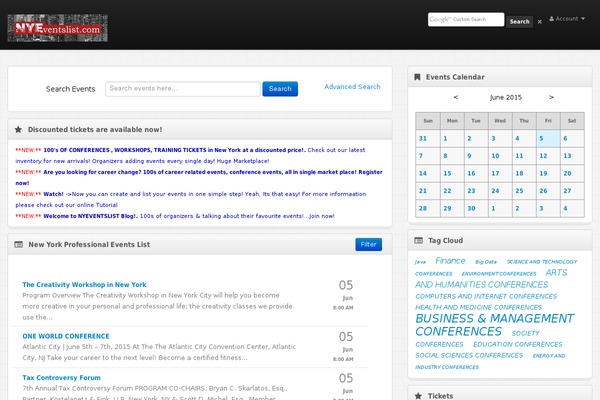Click the Society Conferences tag

[x=478, y=339]
